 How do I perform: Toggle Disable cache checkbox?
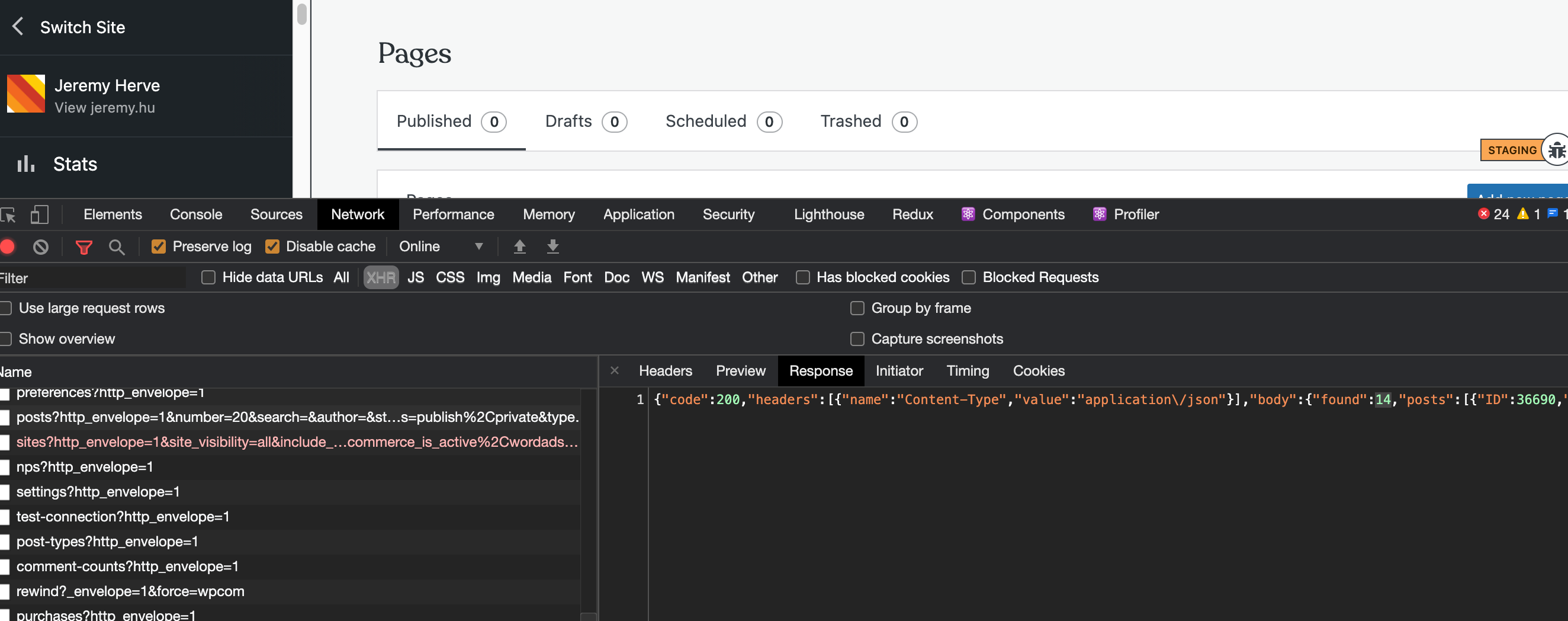[x=272, y=246]
